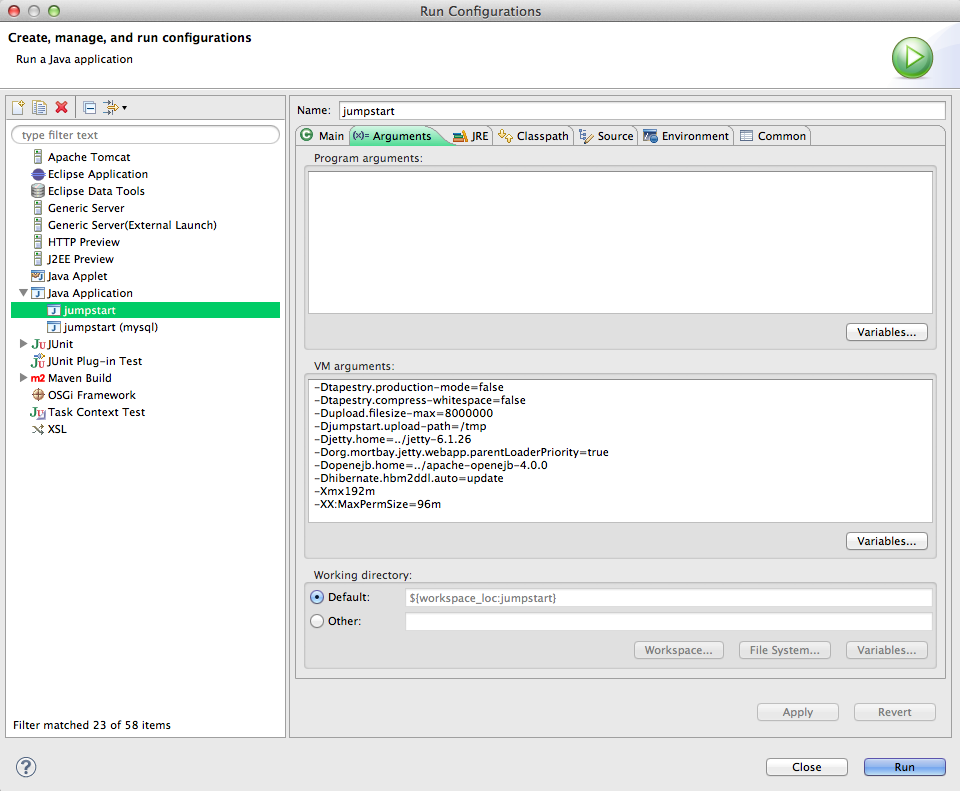Click the New launch configuration icon
960x791 pixels.
point(17,107)
